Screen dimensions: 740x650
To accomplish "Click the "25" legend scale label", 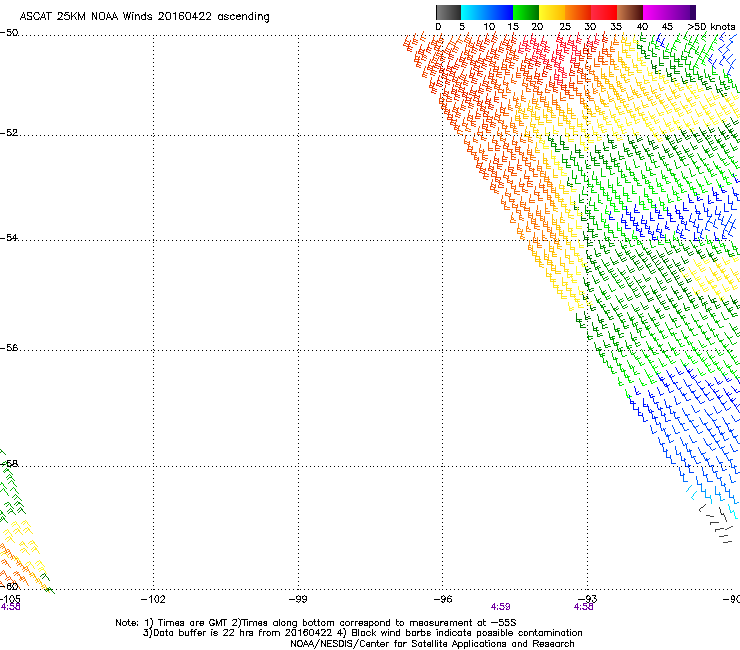I will tap(565, 27).
